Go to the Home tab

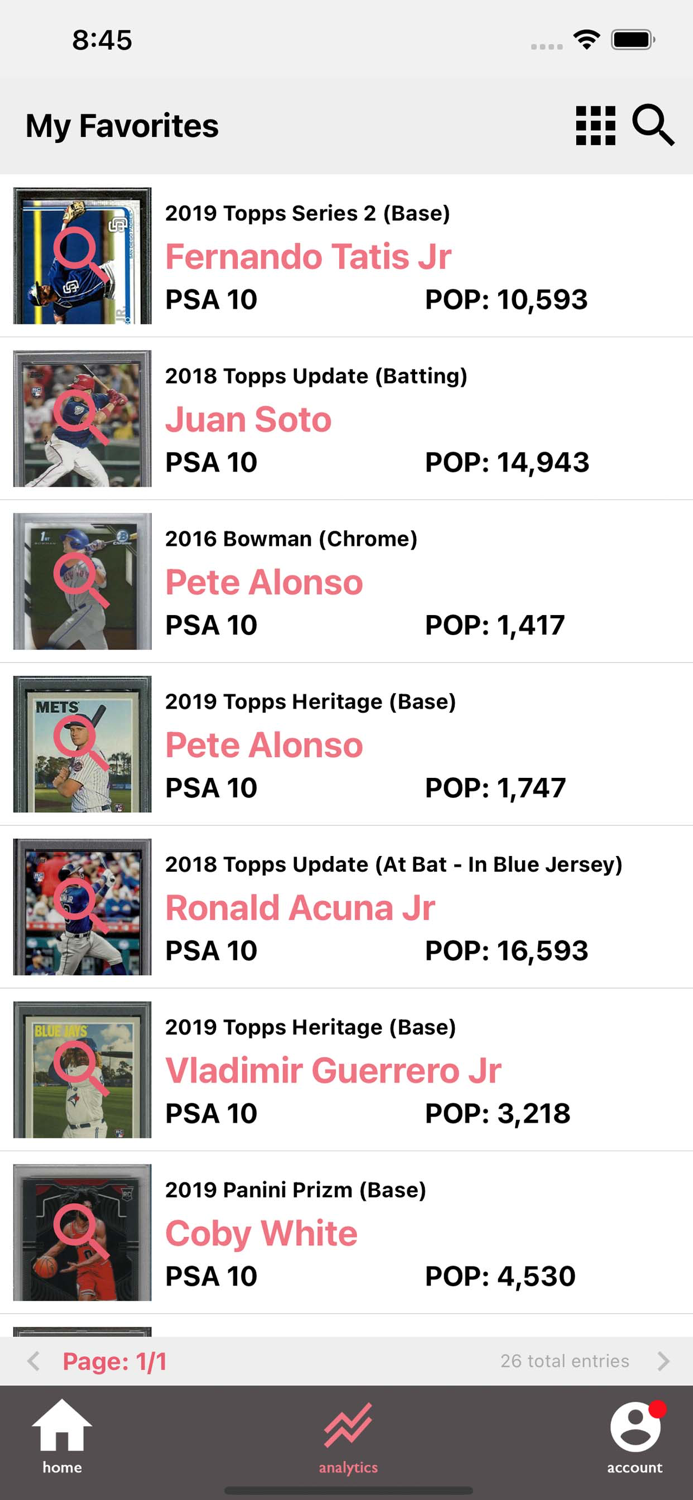tap(62, 1437)
